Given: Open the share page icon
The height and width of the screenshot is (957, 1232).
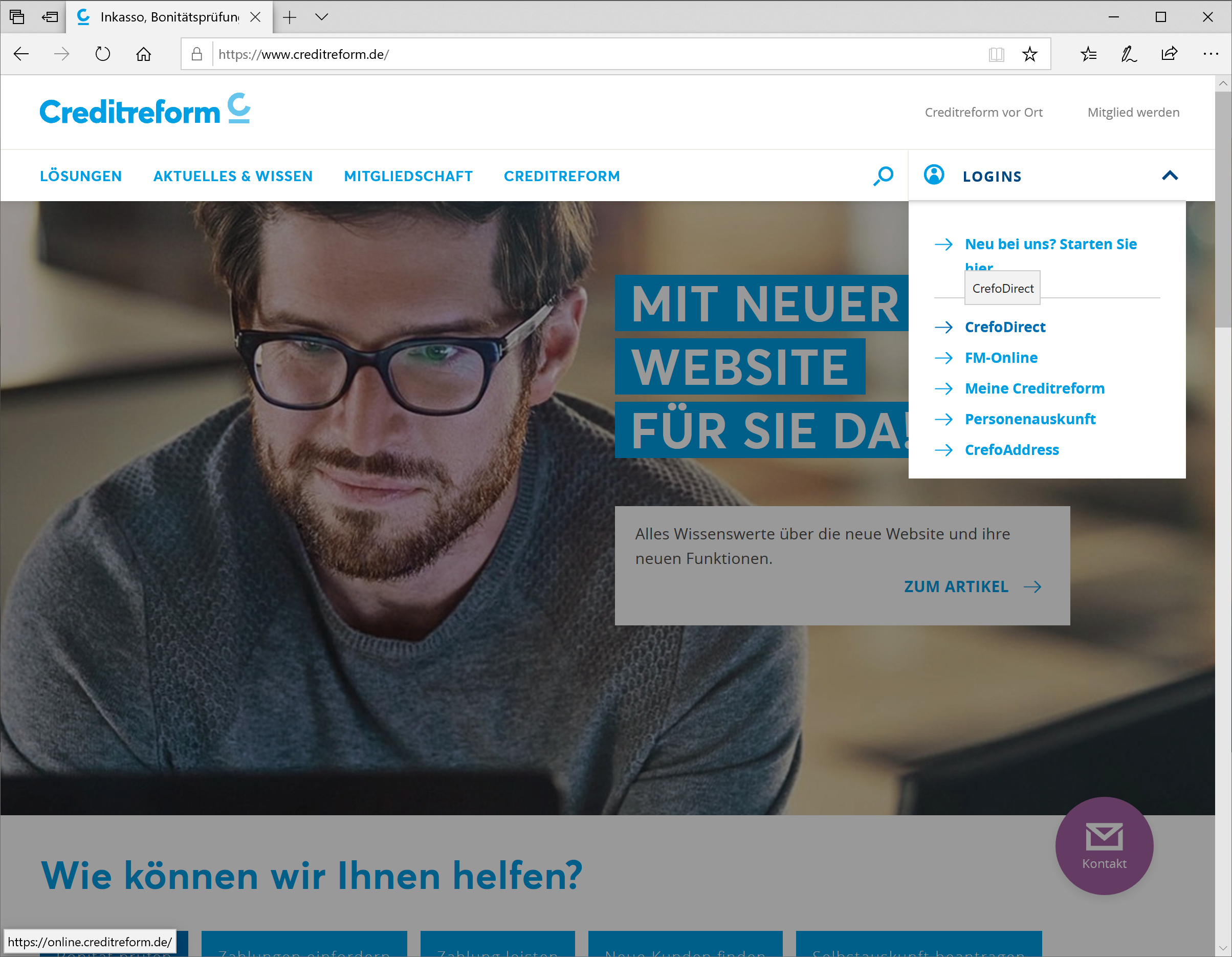Looking at the screenshot, I should click(x=1170, y=54).
